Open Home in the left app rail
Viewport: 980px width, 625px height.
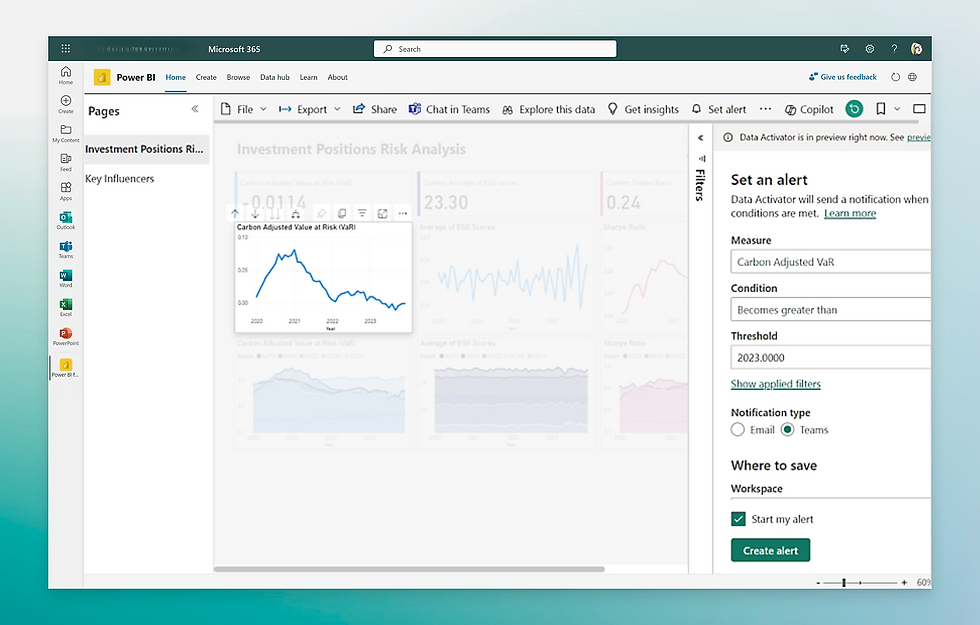pos(66,75)
